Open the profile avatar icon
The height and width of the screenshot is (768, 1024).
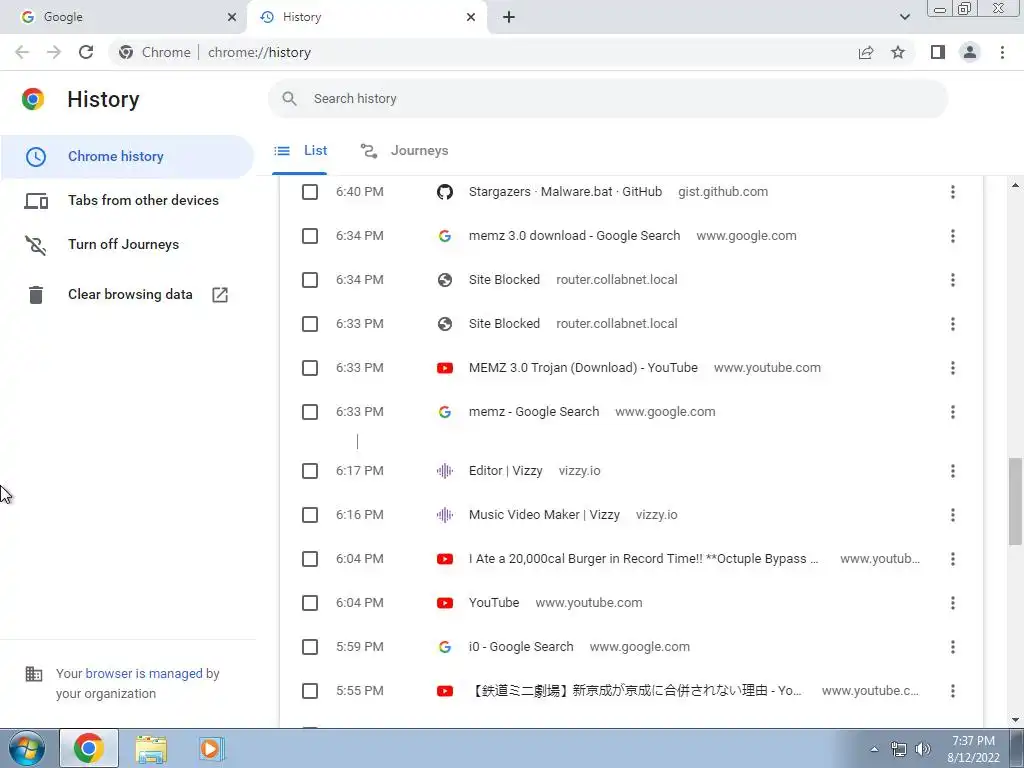coord(970,52)
